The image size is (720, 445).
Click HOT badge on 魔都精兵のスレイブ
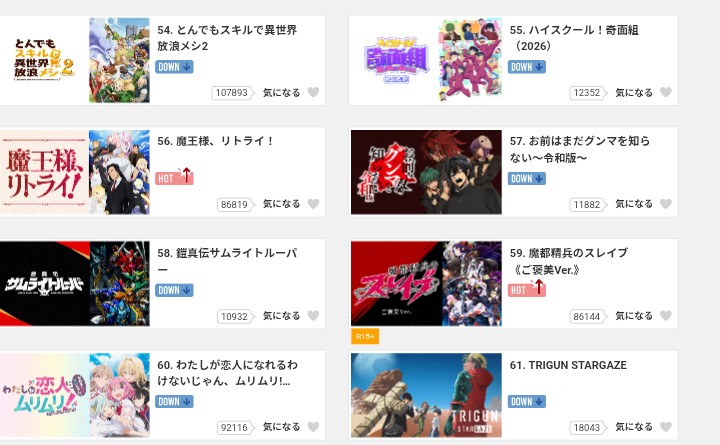pos(527,289)
